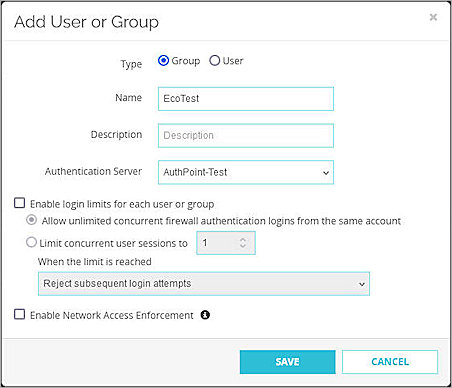The width and height of the screenshot is (452, 388).
Task: Click the Type label
Action: (131, 64)
